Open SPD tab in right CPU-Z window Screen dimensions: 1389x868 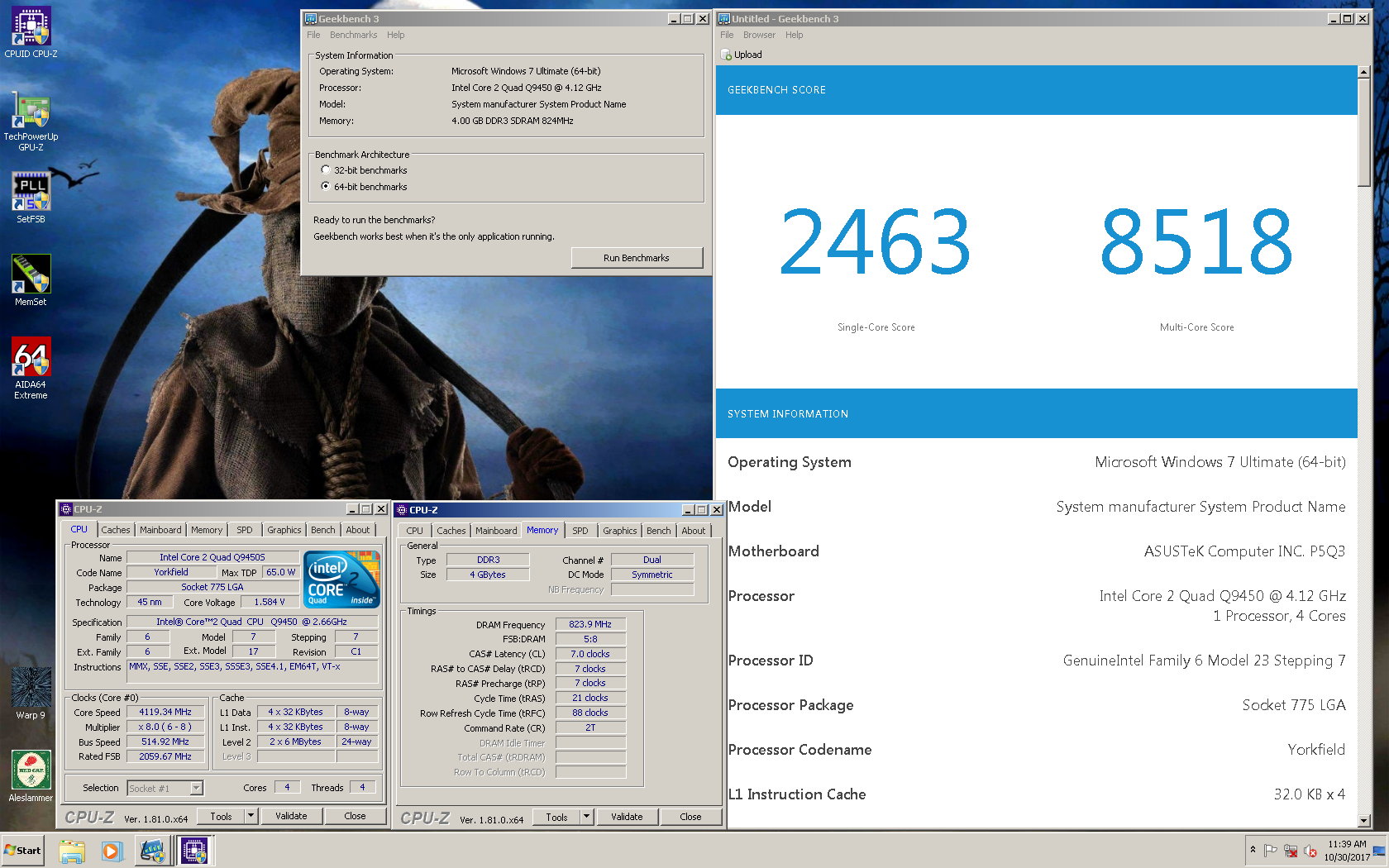(x=580, y=531)
